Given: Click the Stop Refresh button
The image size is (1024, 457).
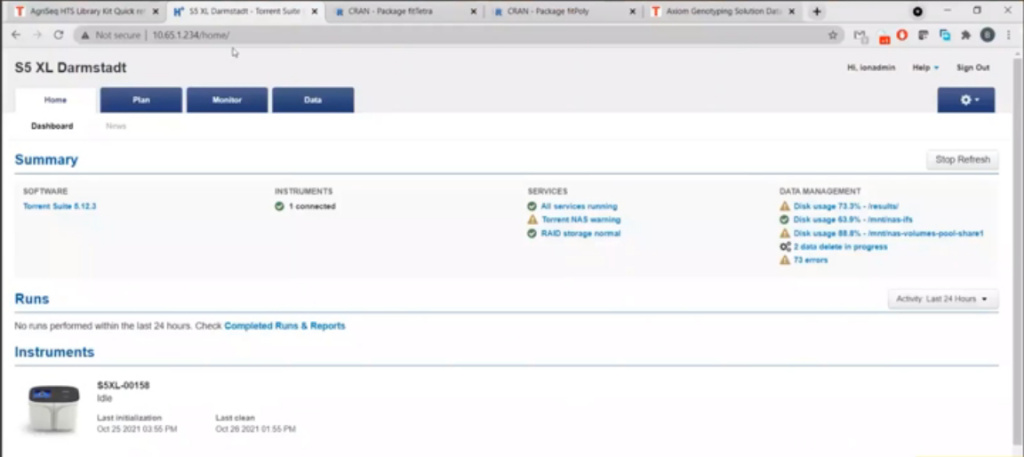Looking at the screenshot, I should [x=962, y=160].
